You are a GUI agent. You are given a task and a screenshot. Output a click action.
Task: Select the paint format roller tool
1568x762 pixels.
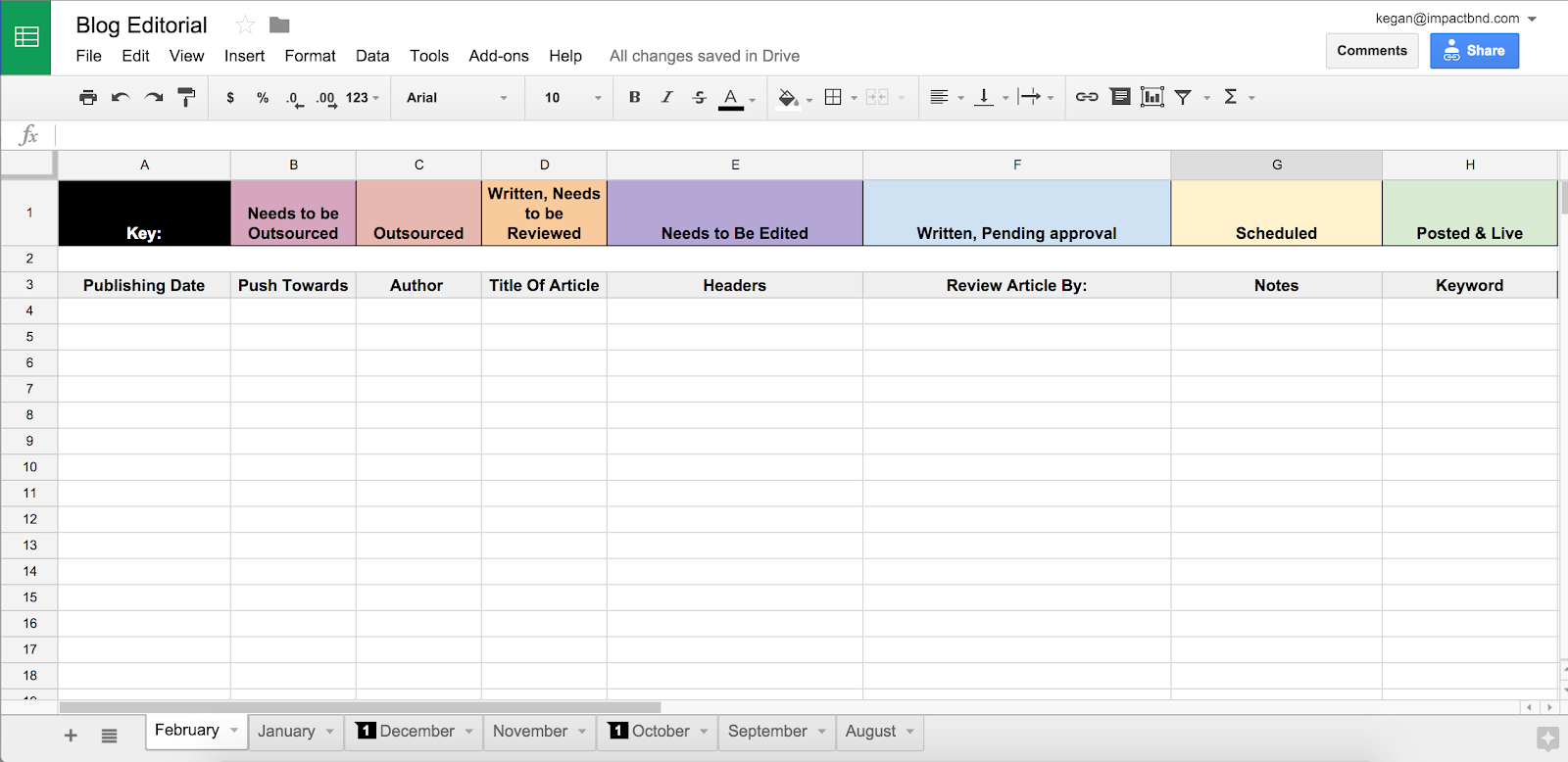click(x=186, y=97)
